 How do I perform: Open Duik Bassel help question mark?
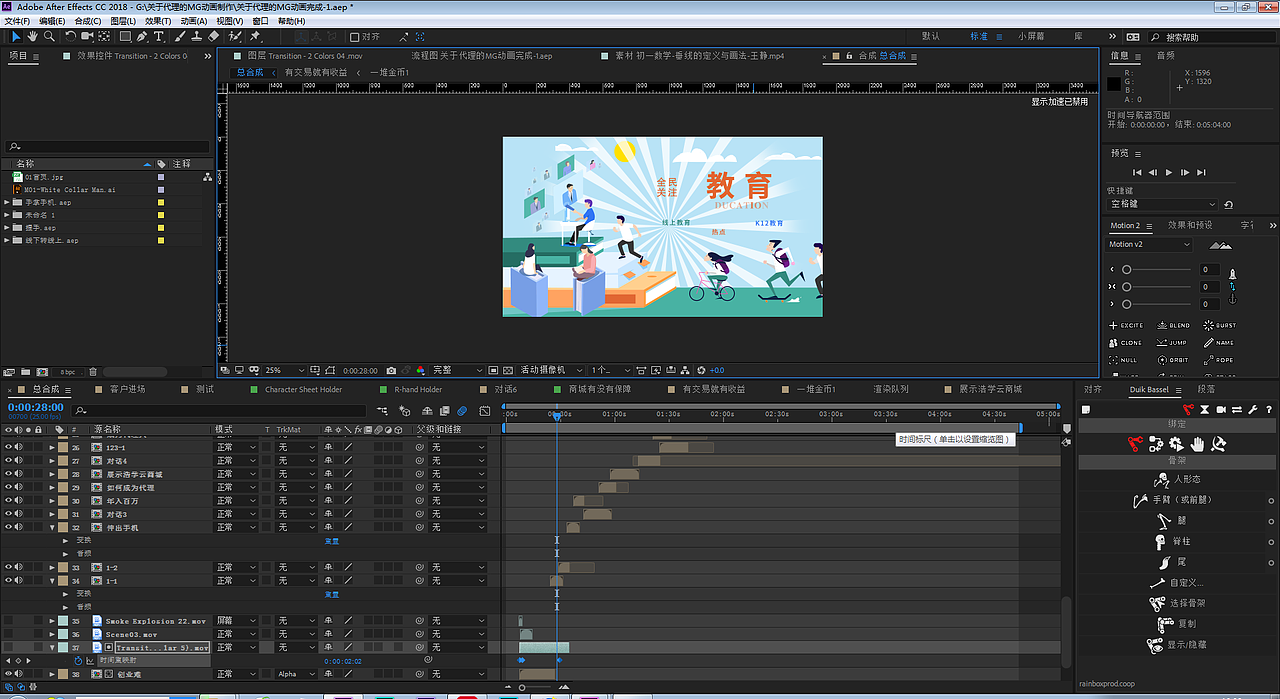[x=1269, y=409]
